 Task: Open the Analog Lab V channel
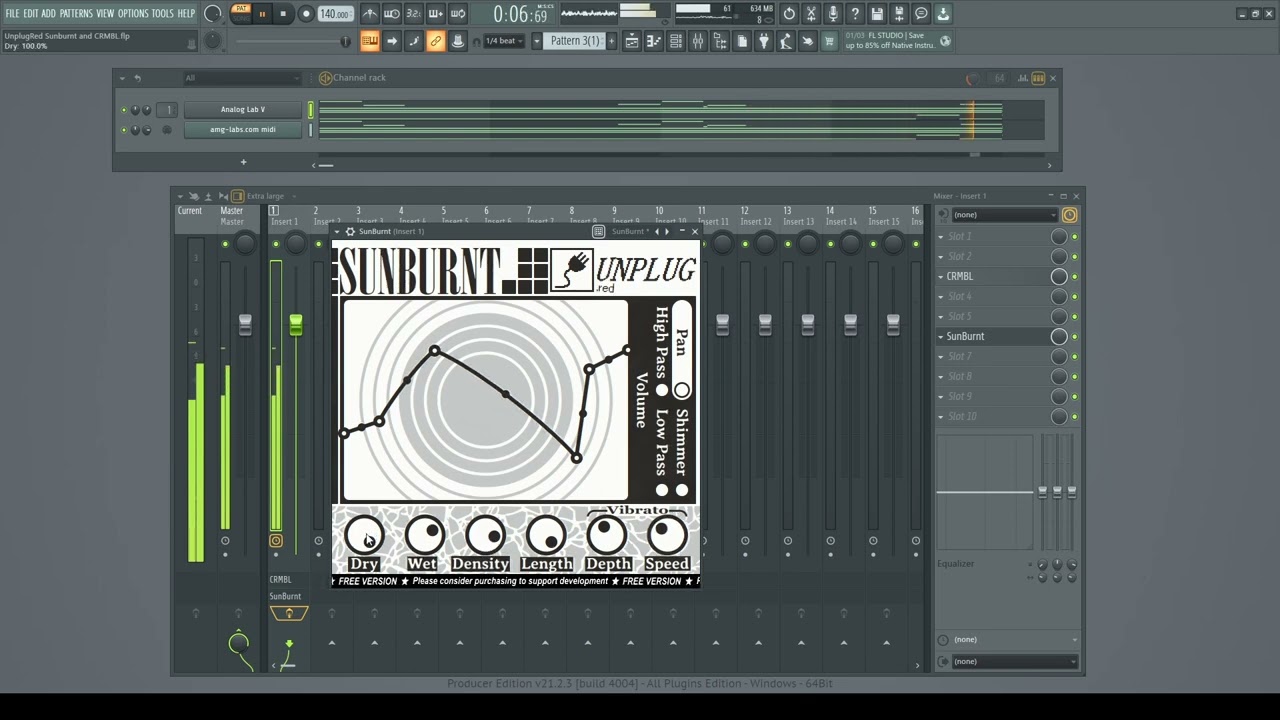pyautogui.click(x=242, y=110)
